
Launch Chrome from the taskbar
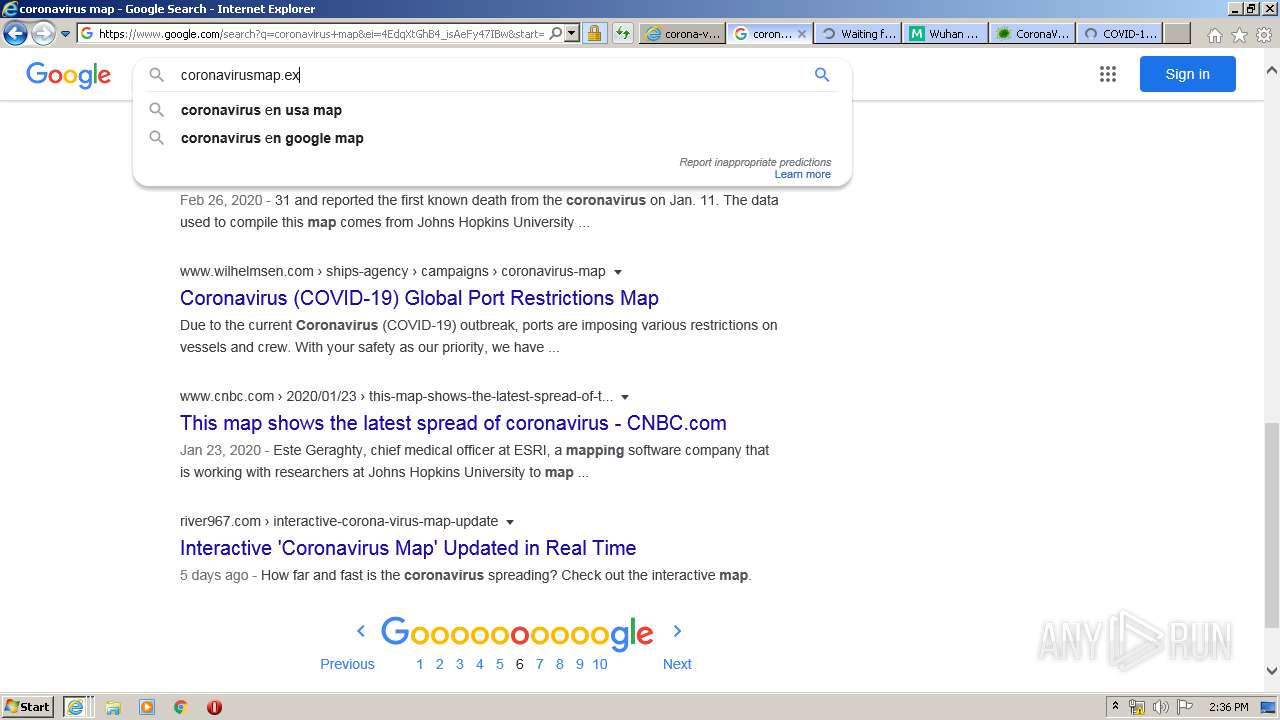point(181,707)
